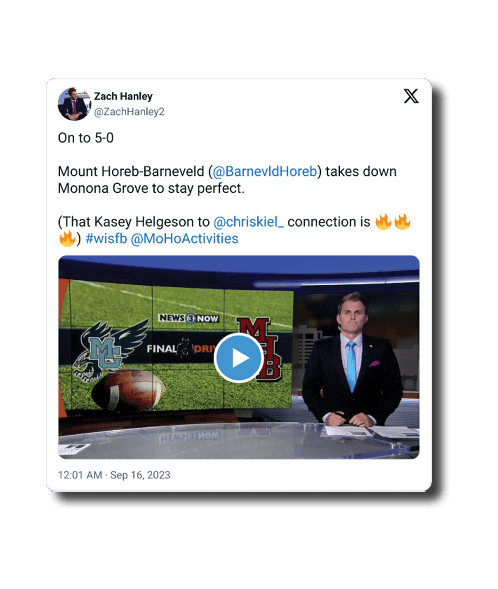Click the News 3 Now logo in video

coord(189,318)
